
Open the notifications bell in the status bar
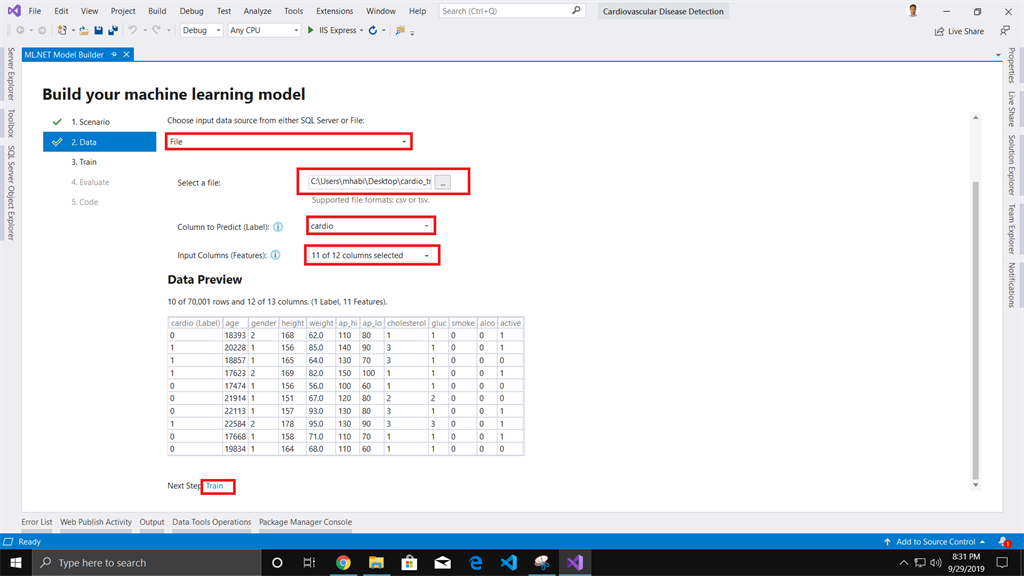(1003, 542)
